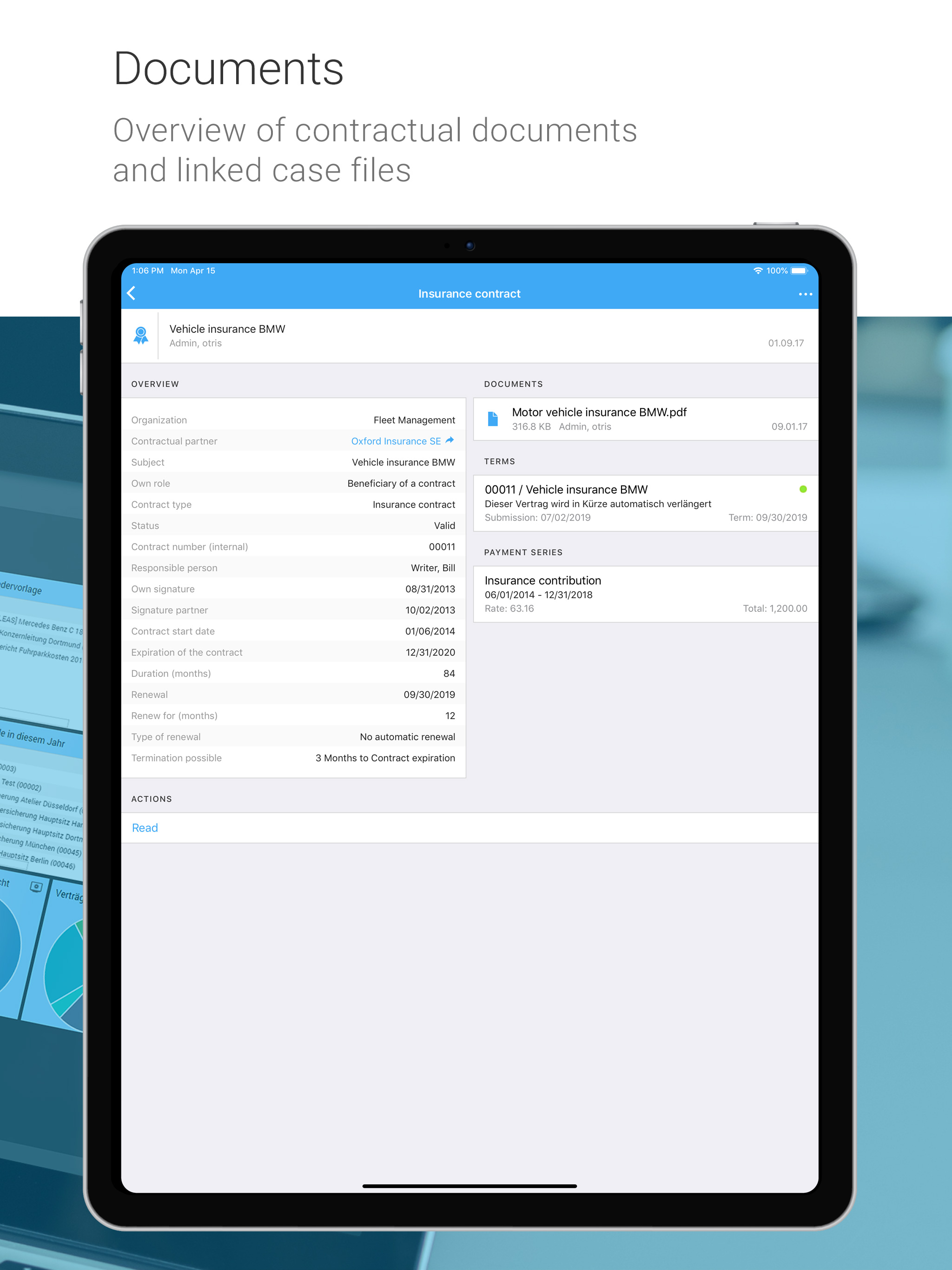The height and width of the screenshot is (1270, 952).
Task: Tap the Vehicle insurance BMW header row
Action: (469, 336)
